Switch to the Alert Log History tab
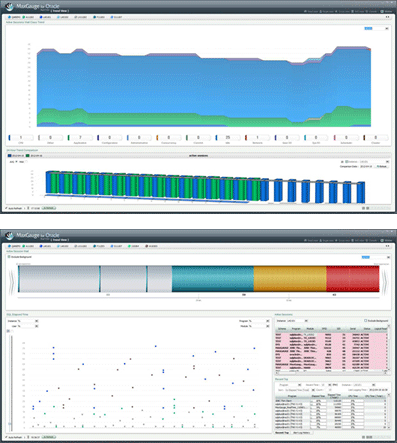This screenshot has height=443, width=397. (302, 432)
